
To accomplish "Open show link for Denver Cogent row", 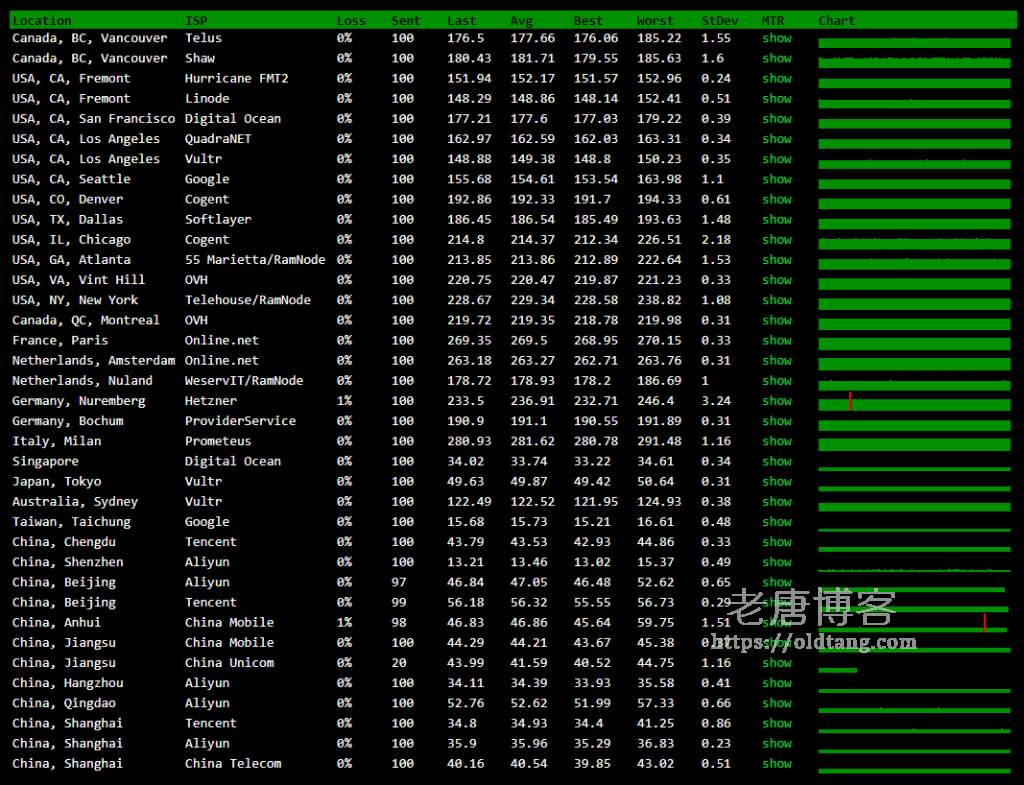I will pyautogui.click(x=776, y=199).
